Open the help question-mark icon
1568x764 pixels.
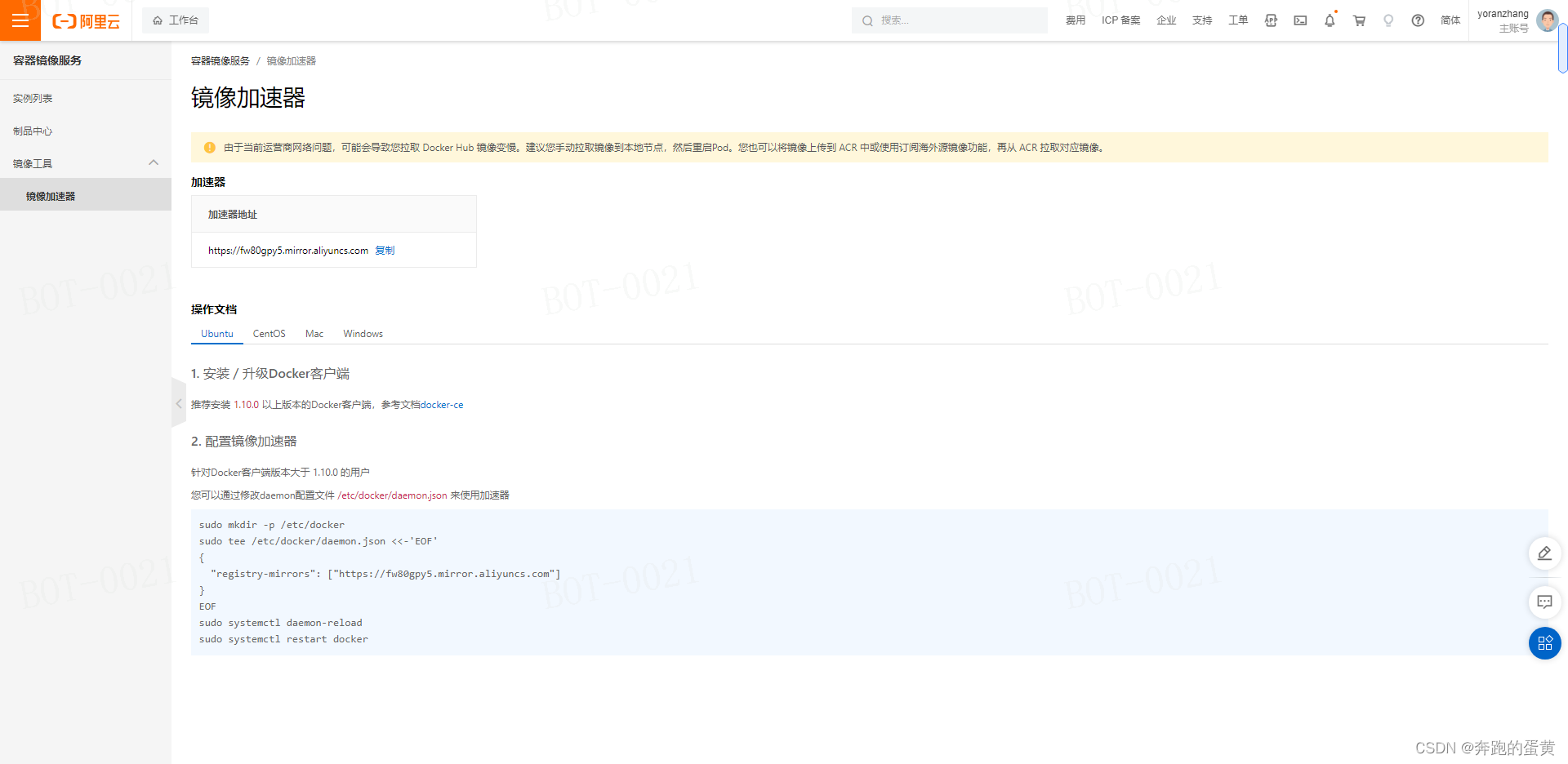pyautogui.click(x=1418, y=20)
